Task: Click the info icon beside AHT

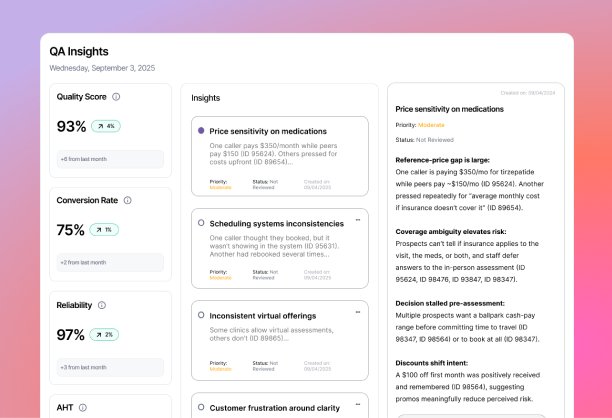Action: (x=83, y=408)
